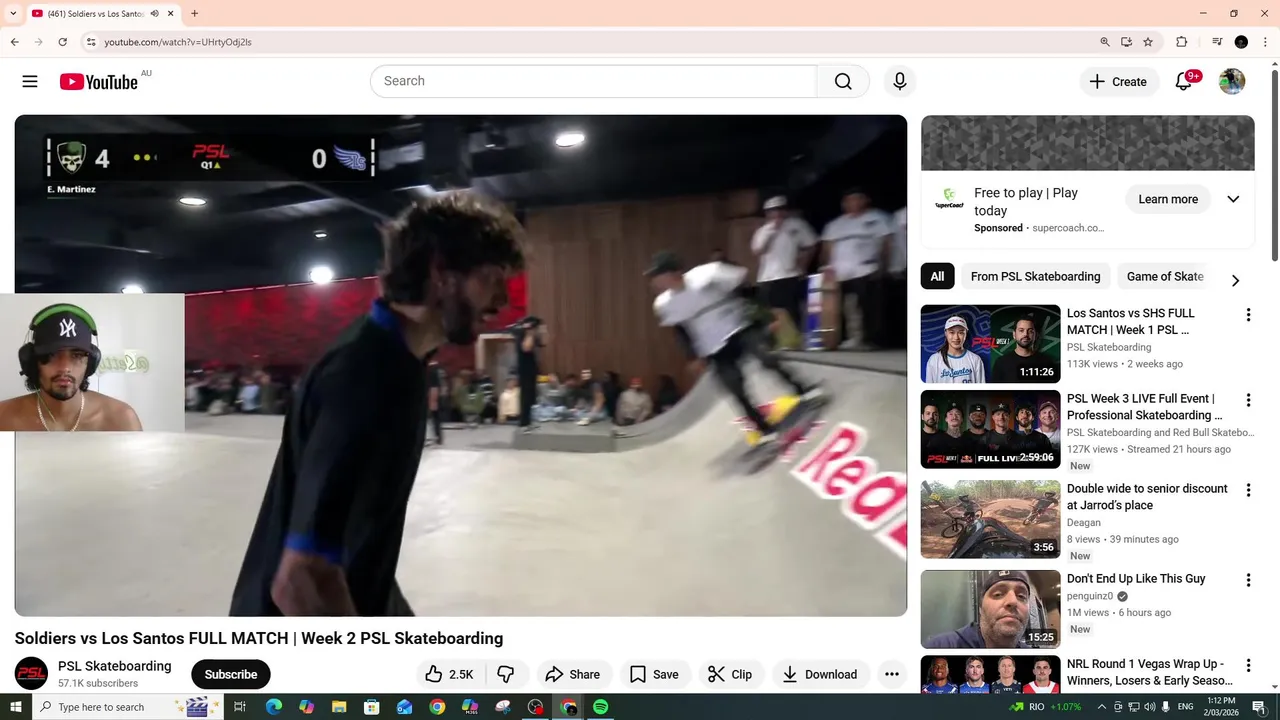Select From PSL Skateboarding chip

tap(1035, 277)
